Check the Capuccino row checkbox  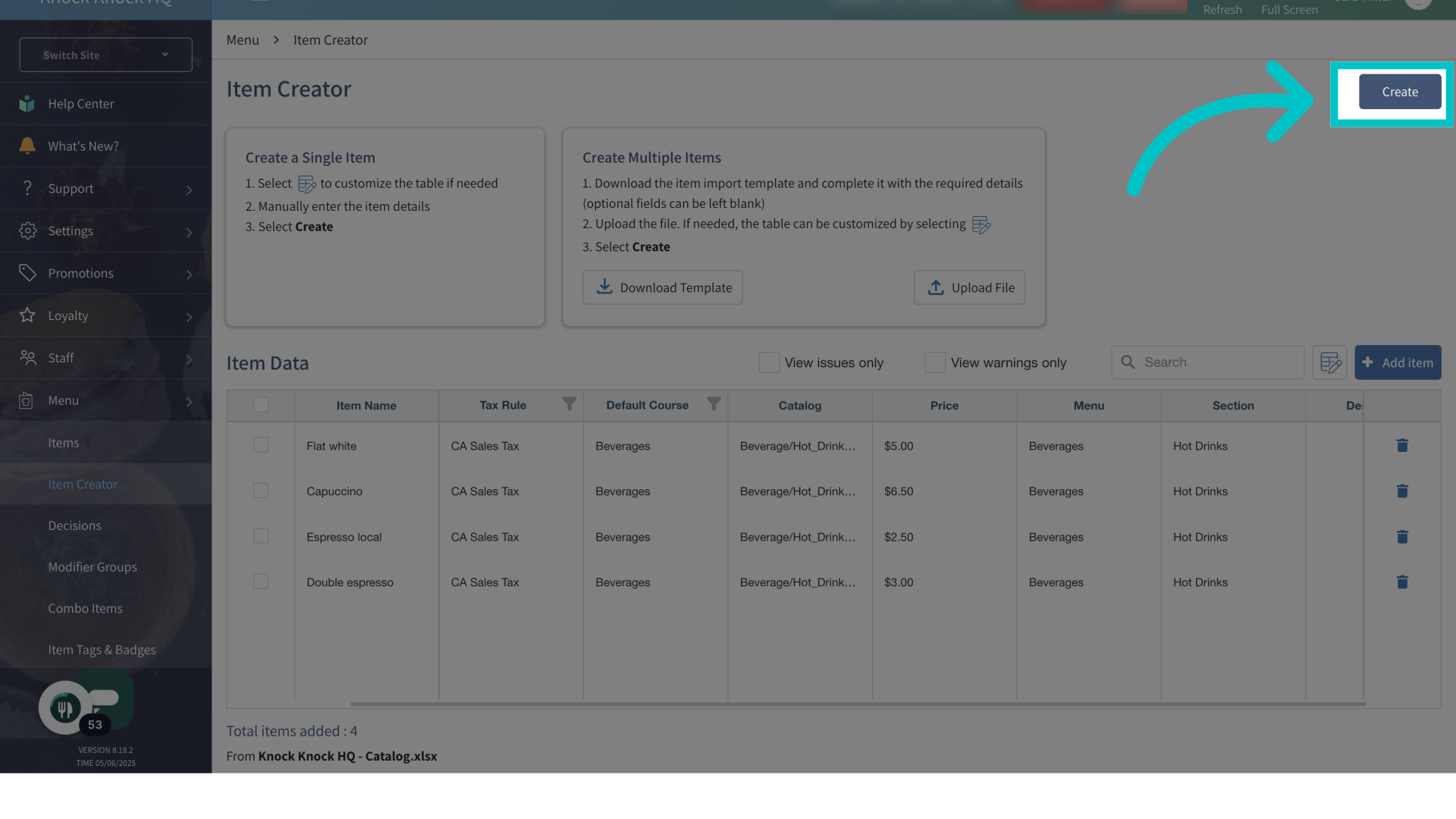point(261,491)
